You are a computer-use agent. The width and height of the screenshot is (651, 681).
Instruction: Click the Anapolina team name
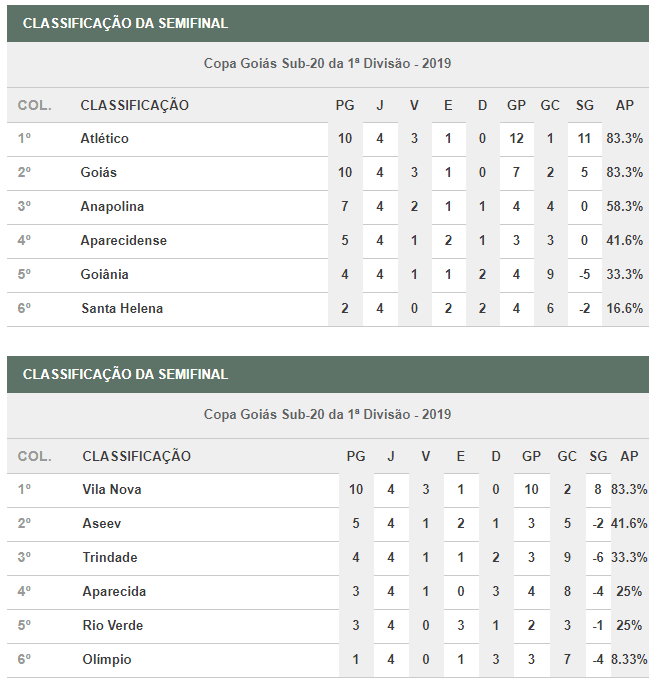[112, 207]
